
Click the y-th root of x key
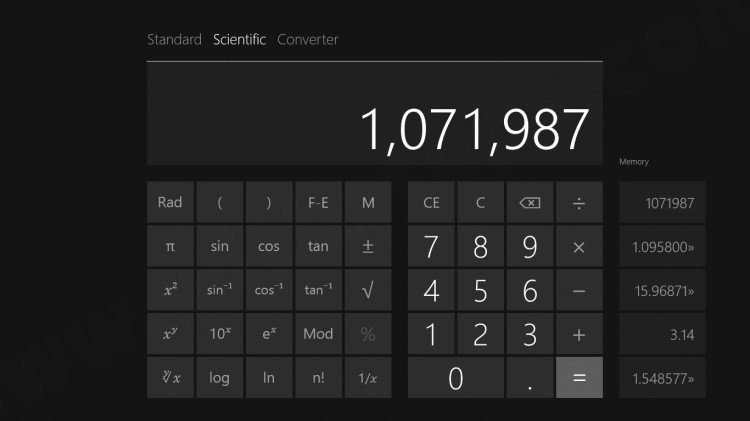[x=170, y=377]
